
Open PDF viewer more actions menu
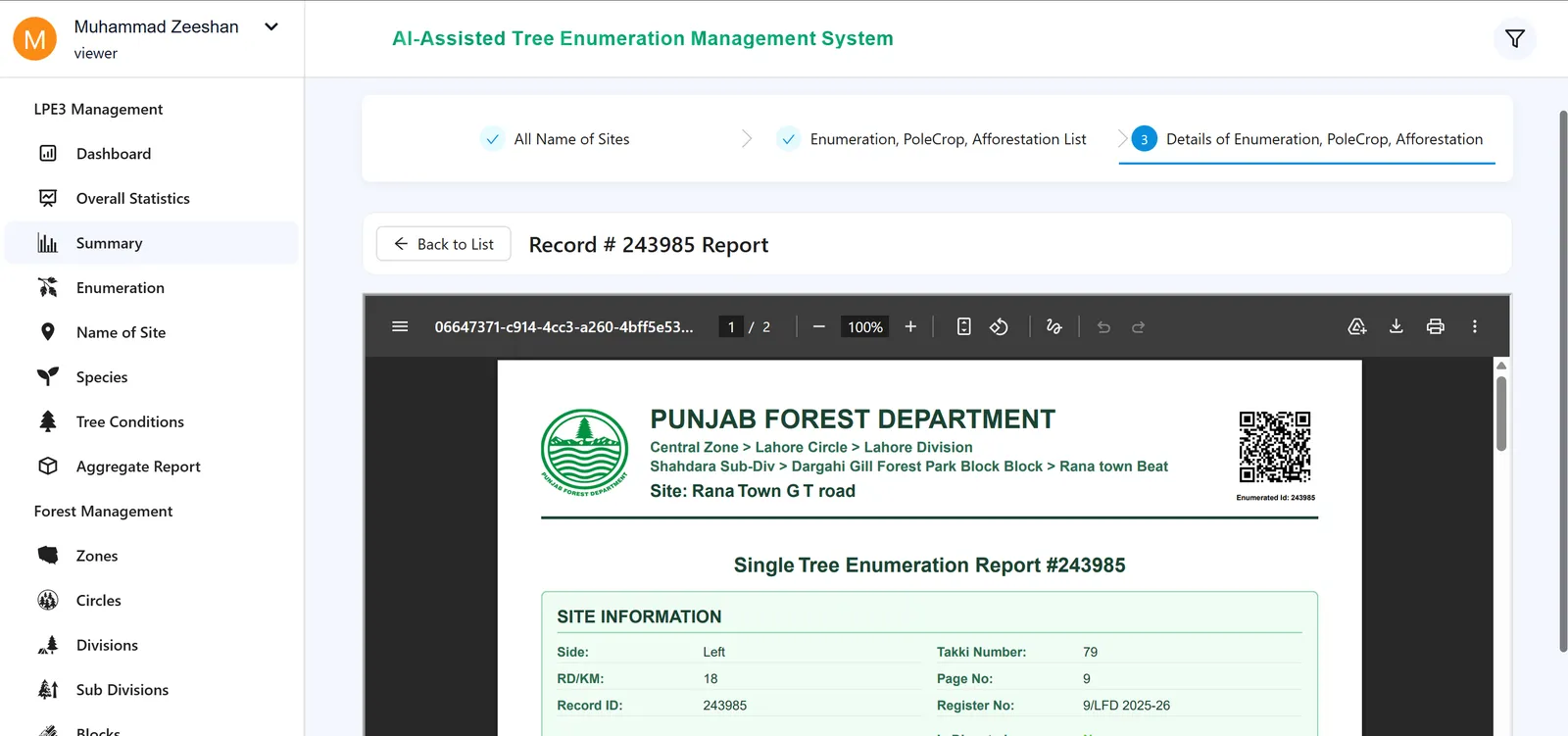tap(1475, 326)
